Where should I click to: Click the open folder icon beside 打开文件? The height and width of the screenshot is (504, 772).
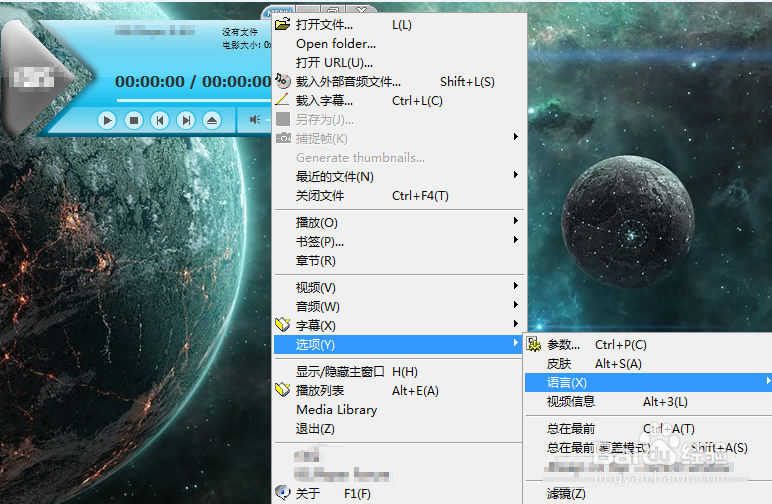(x=283, y=24)
